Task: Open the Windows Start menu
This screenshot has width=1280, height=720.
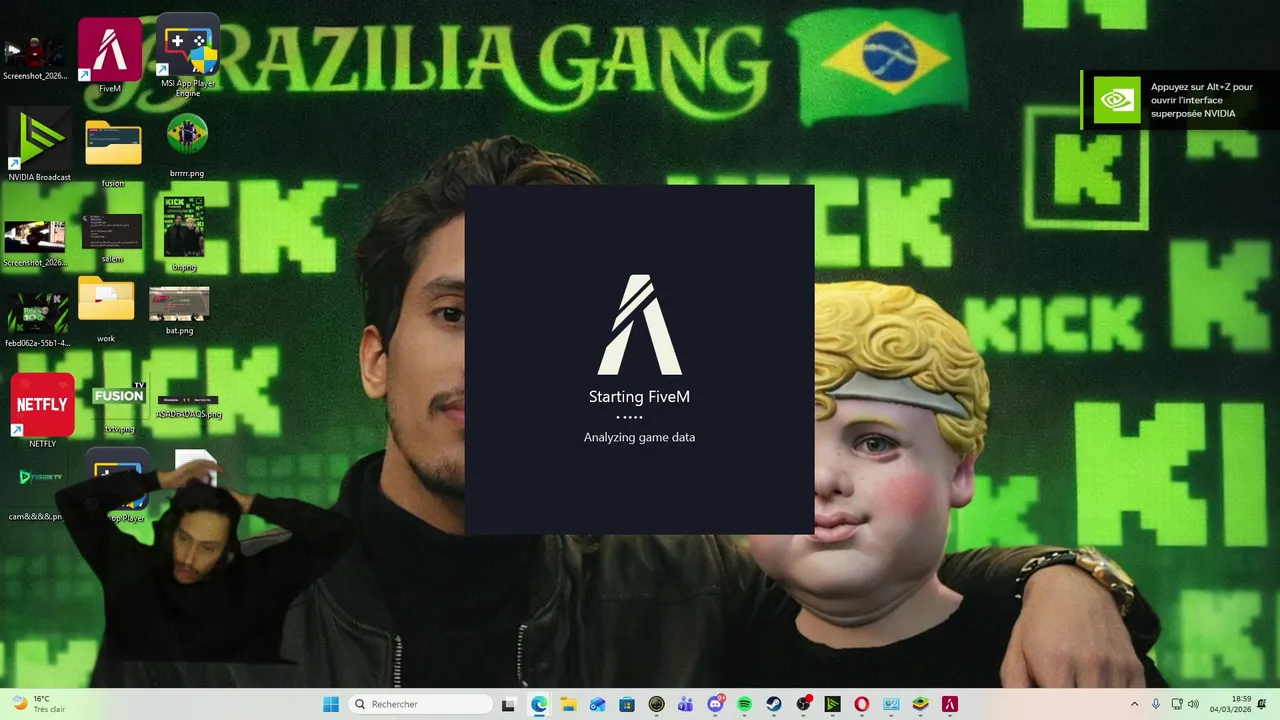Action: coord(331,704)
